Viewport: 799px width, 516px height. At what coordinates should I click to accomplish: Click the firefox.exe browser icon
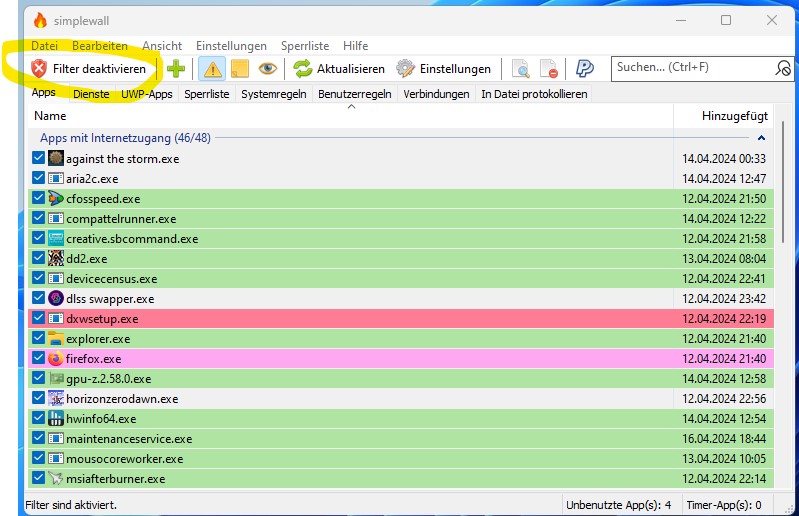click(x=56, y=358)
